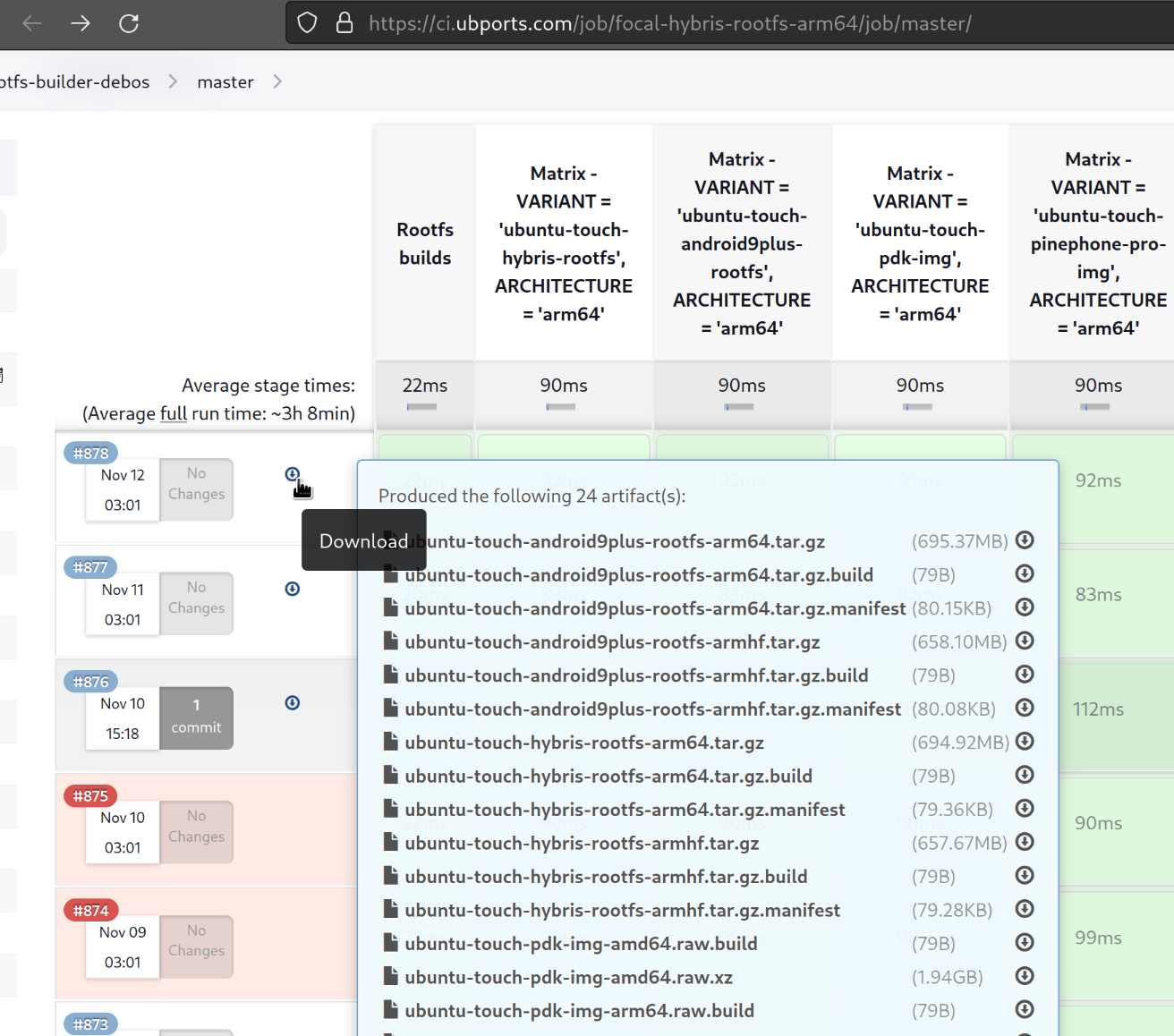Download ubuntu-touch-pdk-img-amd64.raw.xz via its download icon

[1025, 976]
